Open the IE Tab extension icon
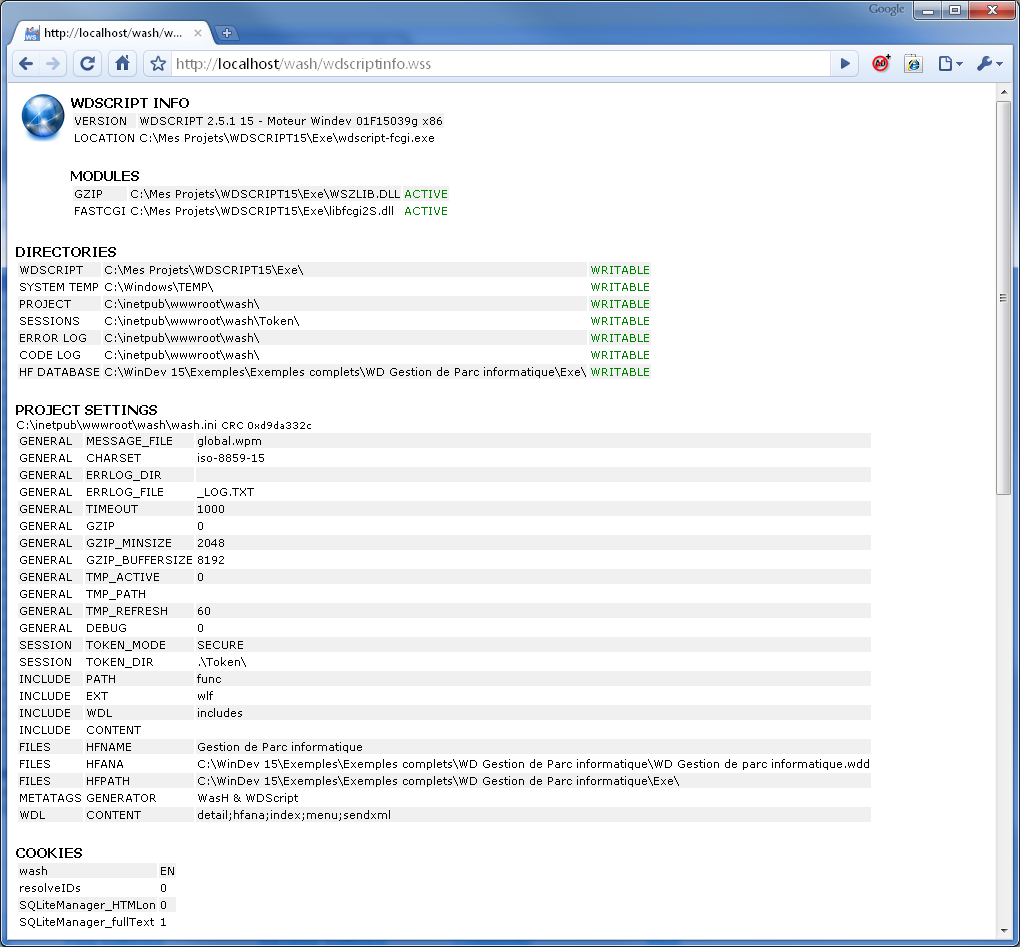 [x=913, y=64]
